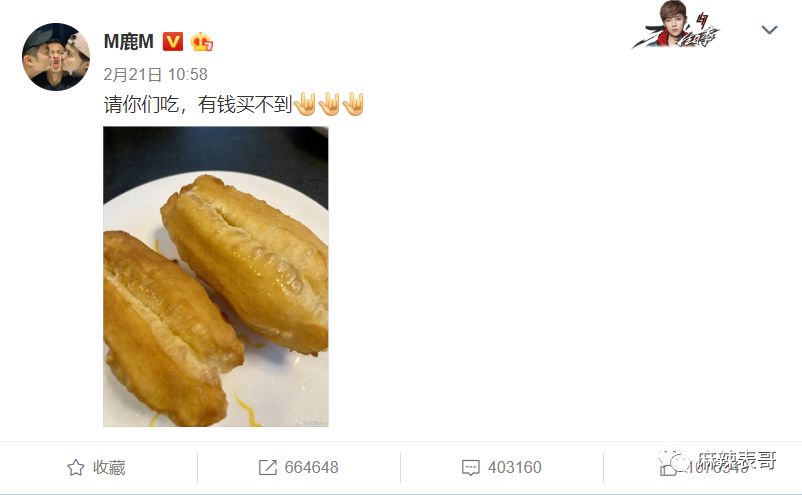Click the card decoration badge at top right
The height and width of the screenshot is (495, 802).
pyautogui.click(x=676, y=25)
